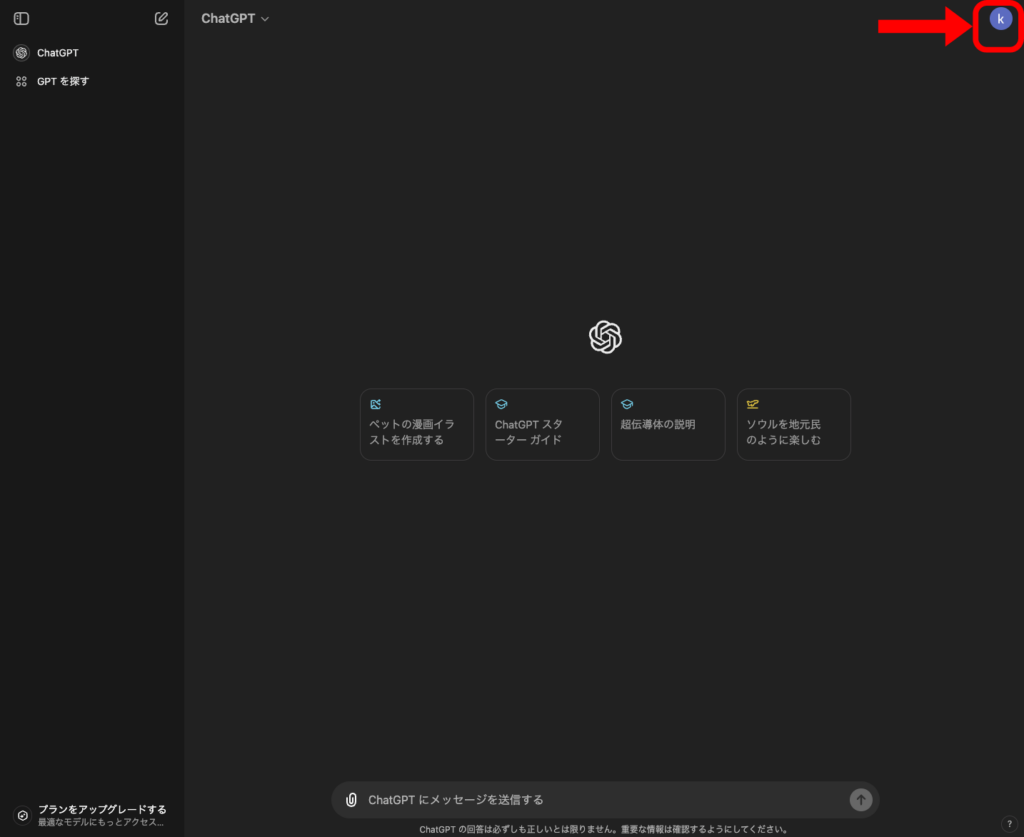This screenshot has height=837, width=1024.
Task: Click the chevron arrow beside the ChatGPT title
Action: 265,19
